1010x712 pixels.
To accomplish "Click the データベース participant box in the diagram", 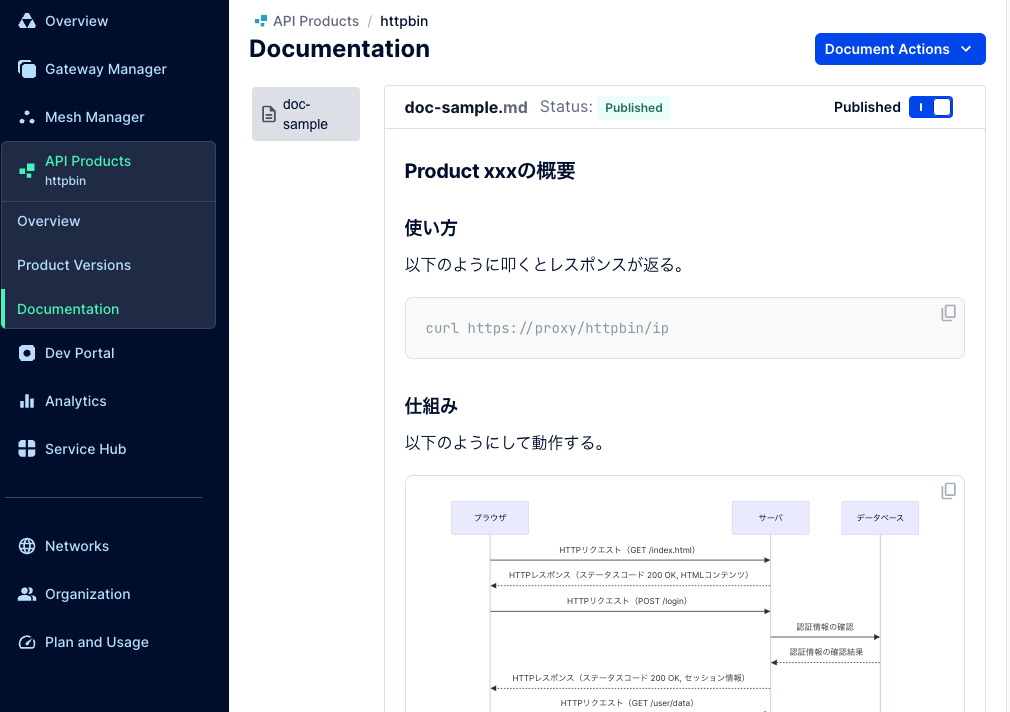I will [880, 518].
